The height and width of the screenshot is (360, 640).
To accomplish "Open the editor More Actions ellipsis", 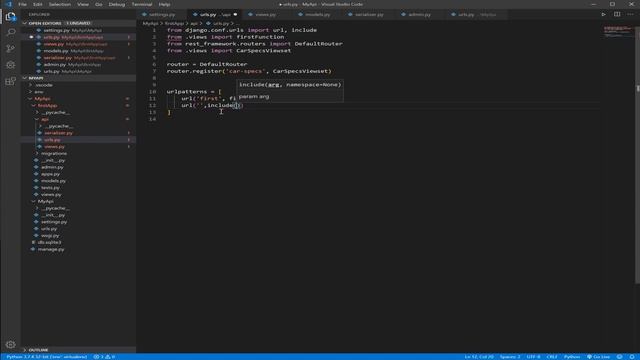I will click(630, 14).
